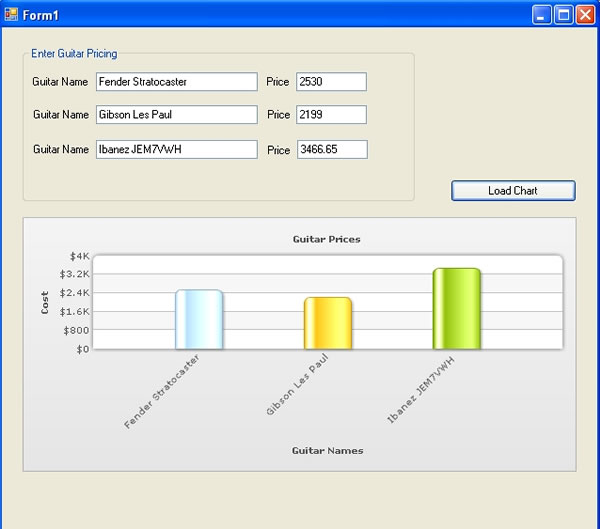This screenshot has width=600, height=529.
Task: Maximize the Form1 window
Action: pyautogui.click(x=564, y=14)
